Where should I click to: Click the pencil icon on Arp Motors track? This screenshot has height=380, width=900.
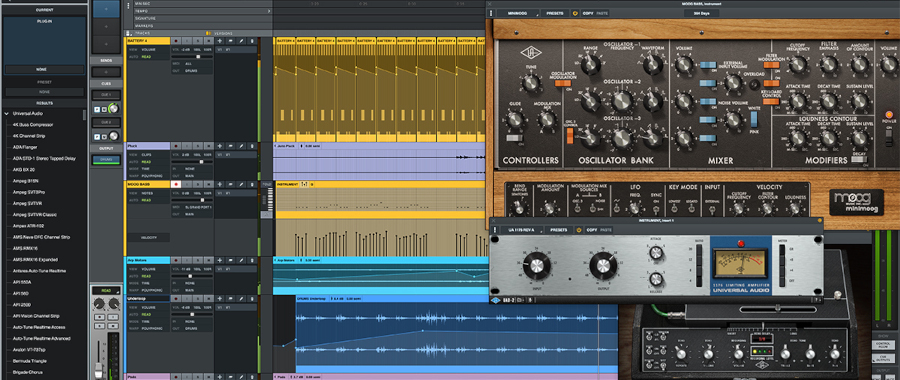242,260
